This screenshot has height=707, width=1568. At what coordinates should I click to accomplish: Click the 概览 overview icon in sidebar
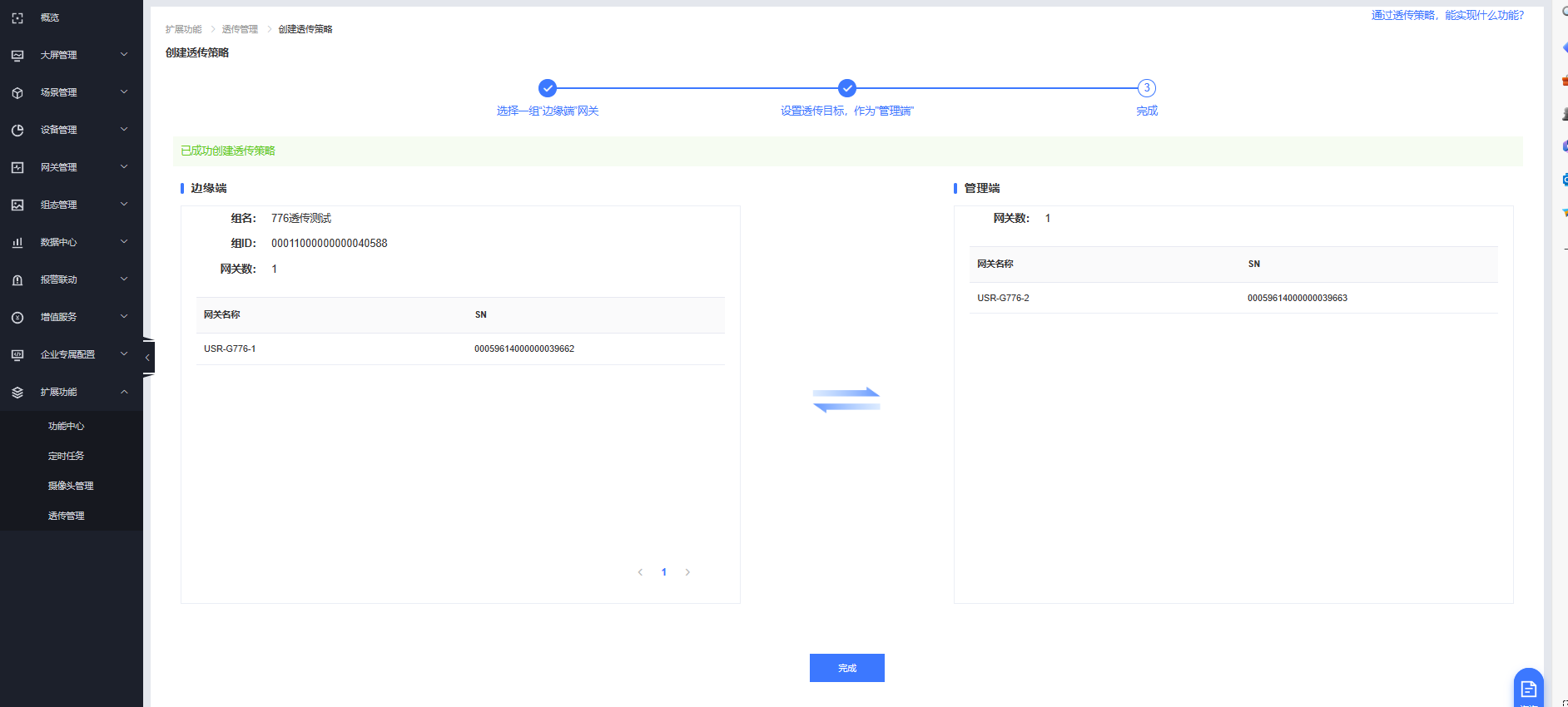click(17, 17)
